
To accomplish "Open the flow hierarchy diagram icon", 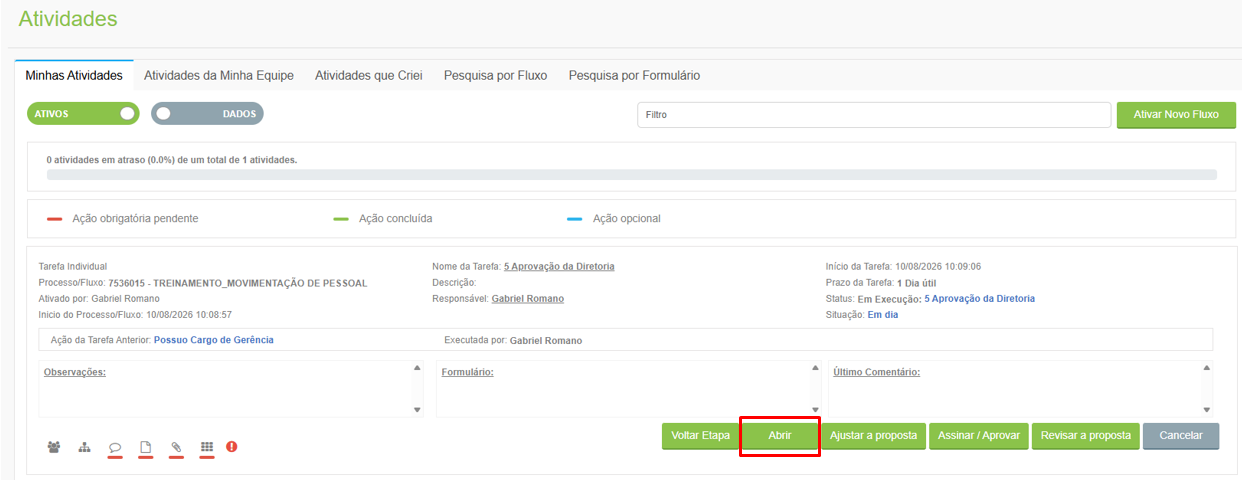I will click(x=85, y=447).
